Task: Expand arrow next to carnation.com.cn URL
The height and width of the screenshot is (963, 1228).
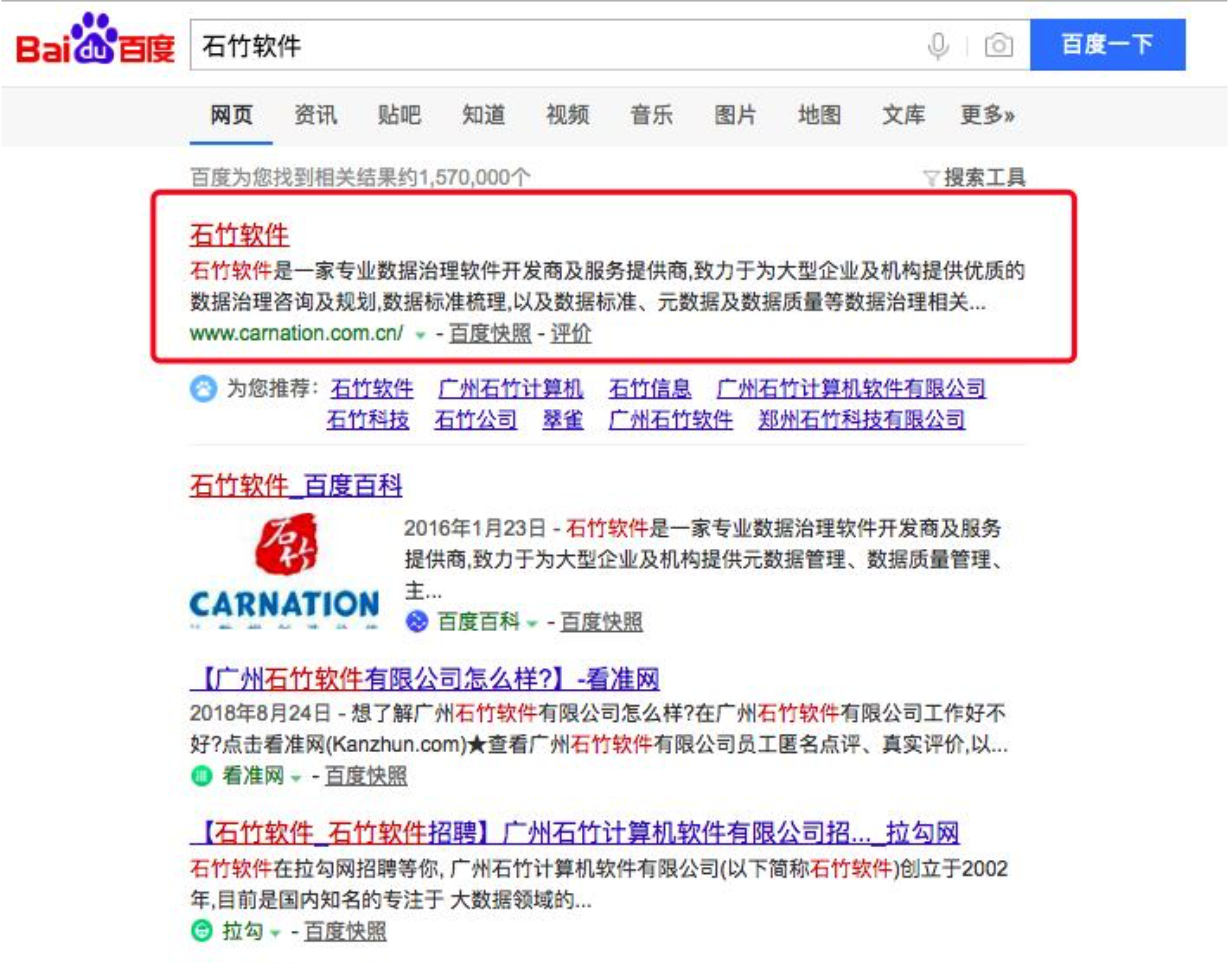Action: [421, 335]
